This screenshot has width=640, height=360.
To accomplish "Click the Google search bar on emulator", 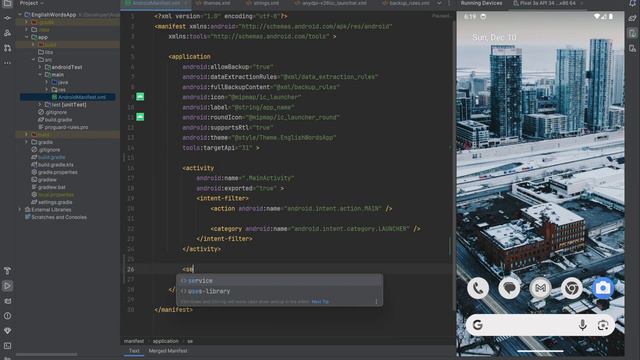I will [x=540, y=325].
